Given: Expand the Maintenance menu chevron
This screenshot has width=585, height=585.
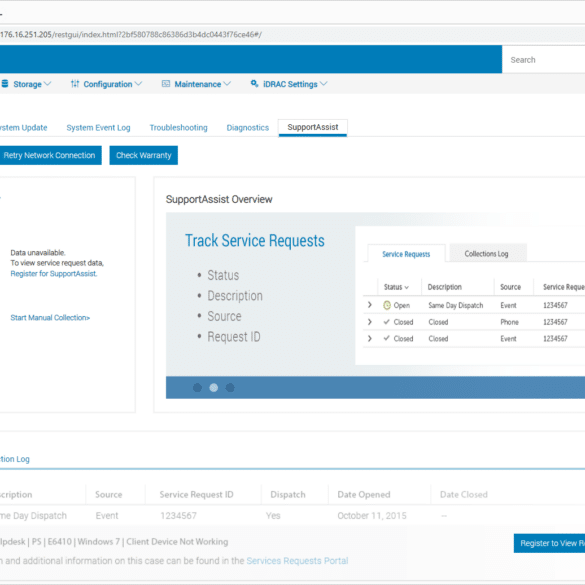Looking at the screenshot, I should point(227,84).
